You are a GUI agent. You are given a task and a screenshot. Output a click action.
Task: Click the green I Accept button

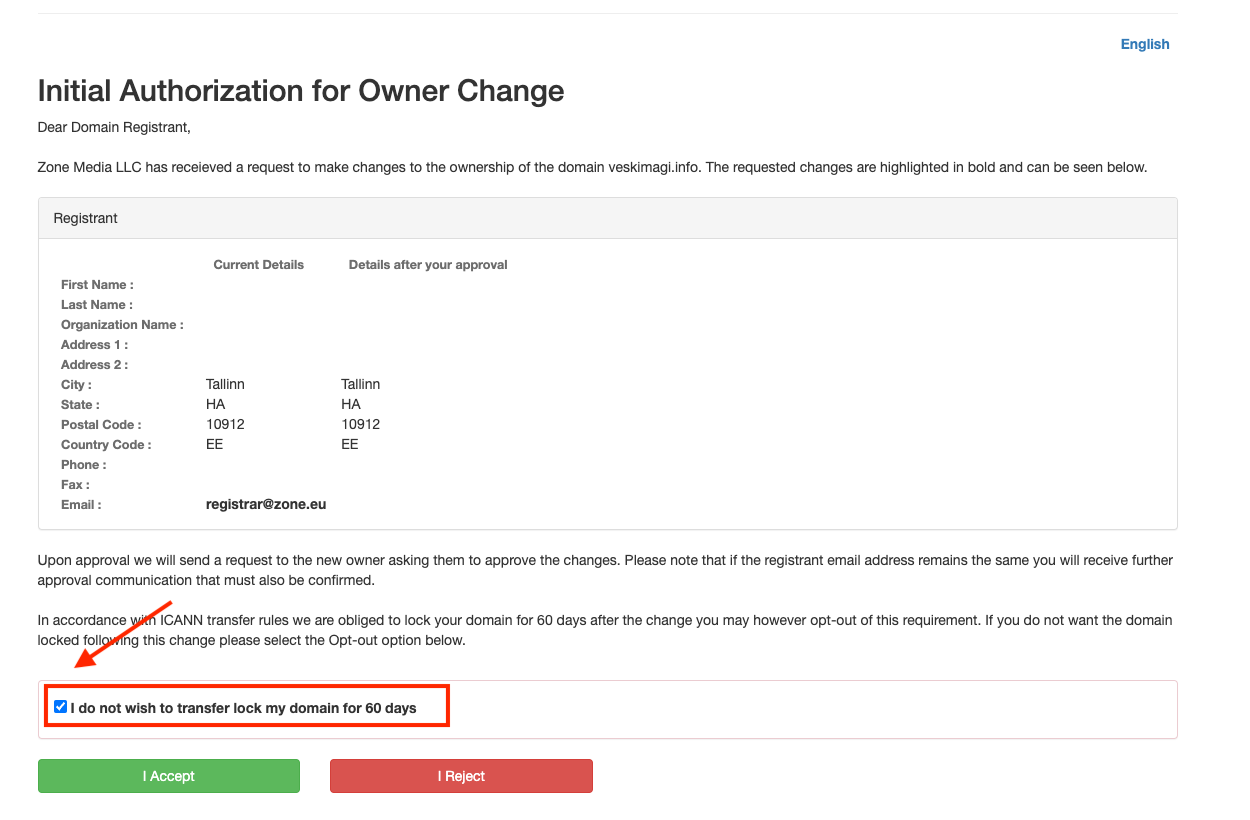tap(168, 776)
